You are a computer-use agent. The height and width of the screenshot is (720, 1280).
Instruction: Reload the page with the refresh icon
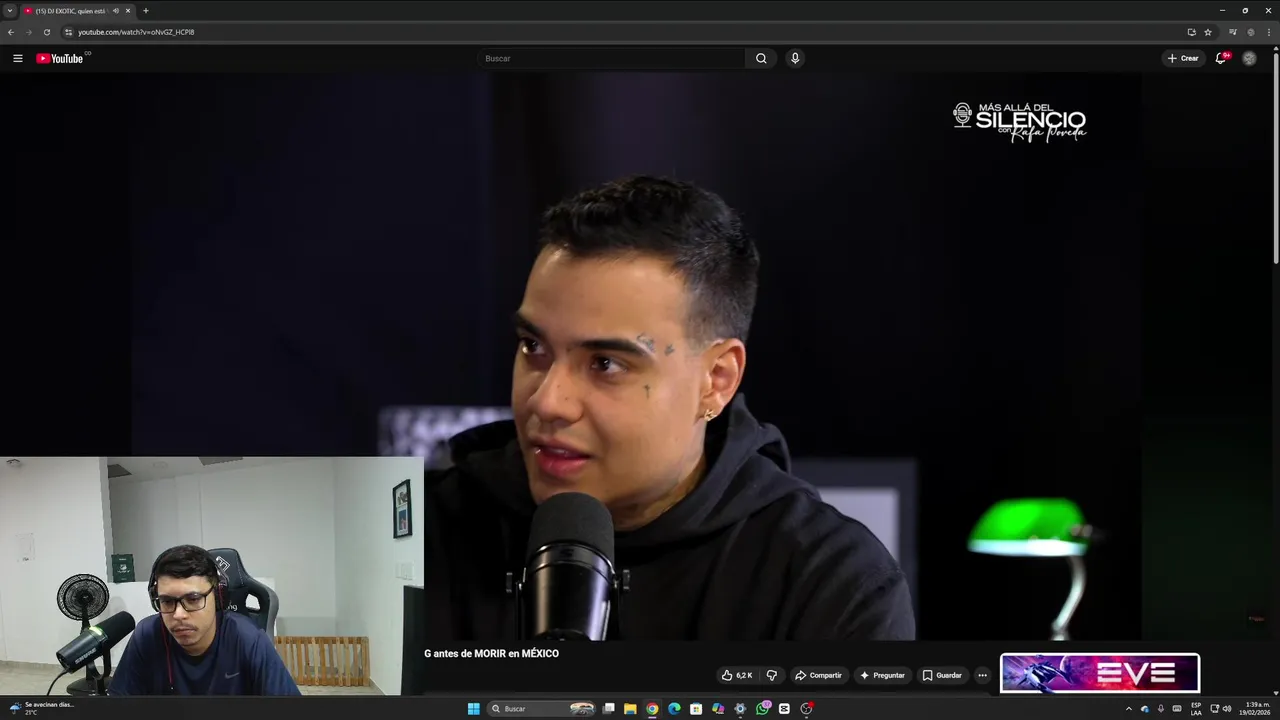pyautogui.click(x=46, y=32)
